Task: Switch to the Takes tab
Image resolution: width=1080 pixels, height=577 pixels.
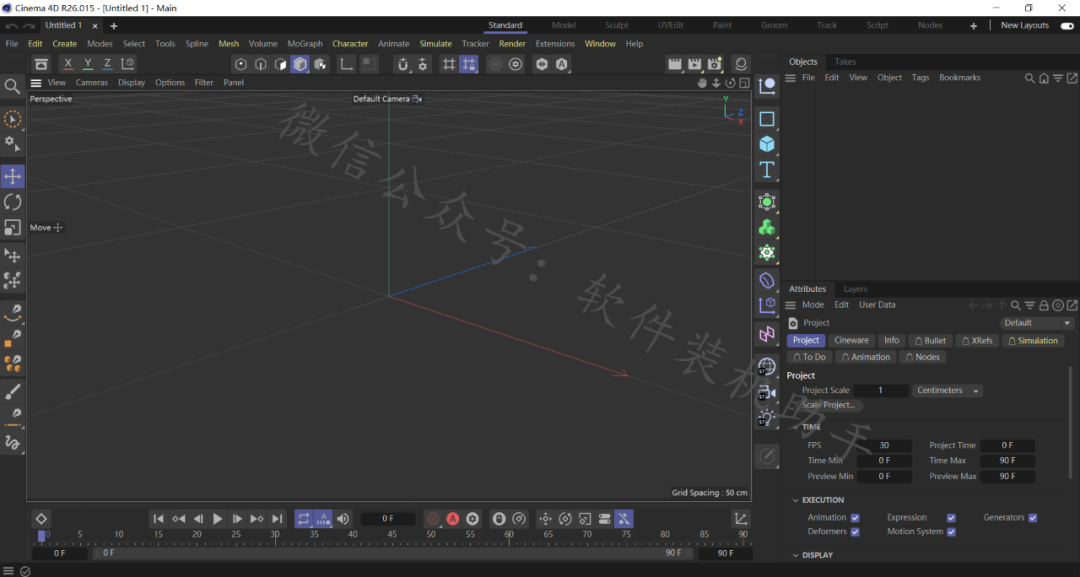Action: 845,62
